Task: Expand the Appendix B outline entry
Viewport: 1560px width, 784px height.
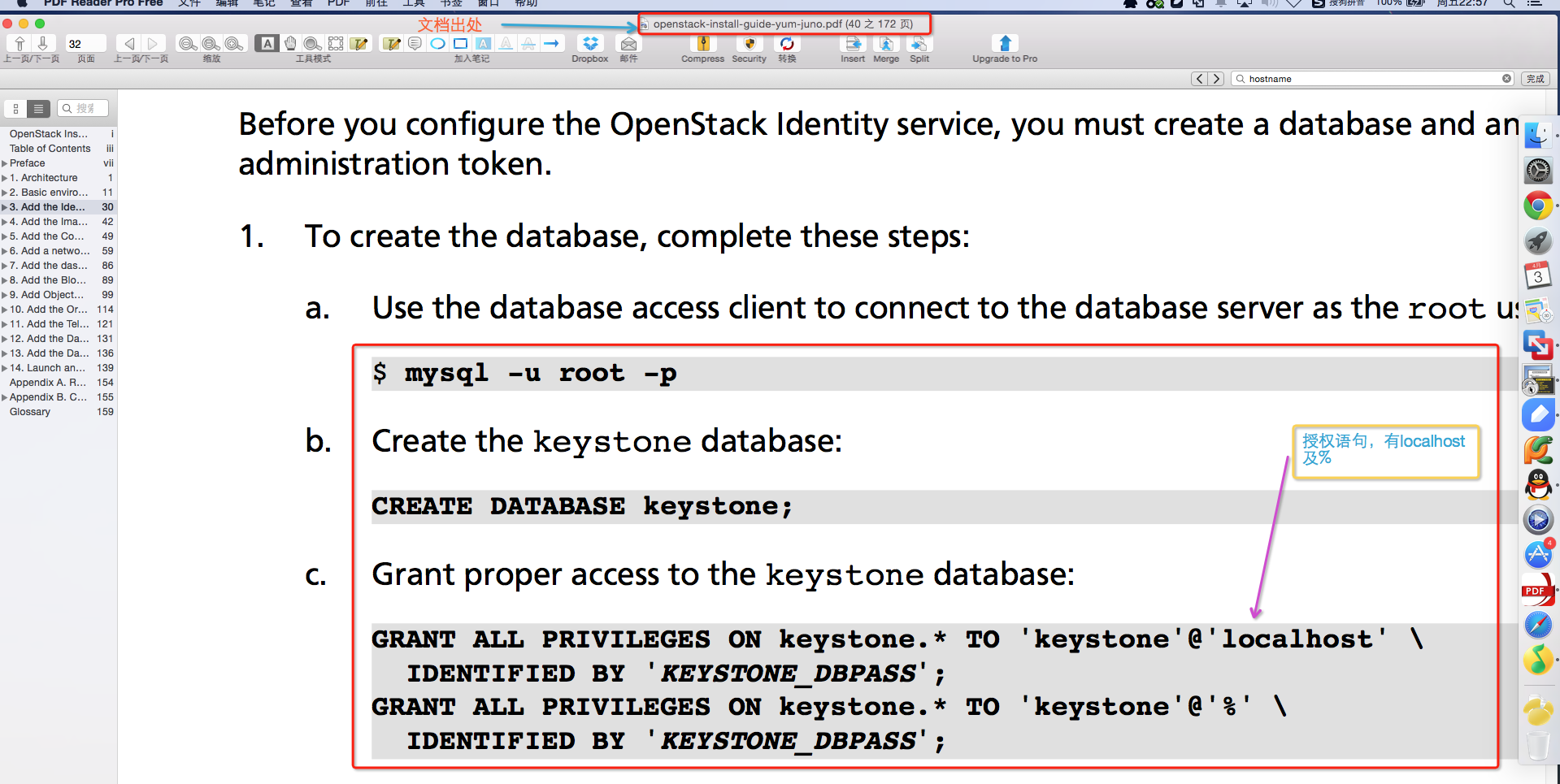Action: coord(5,397)
